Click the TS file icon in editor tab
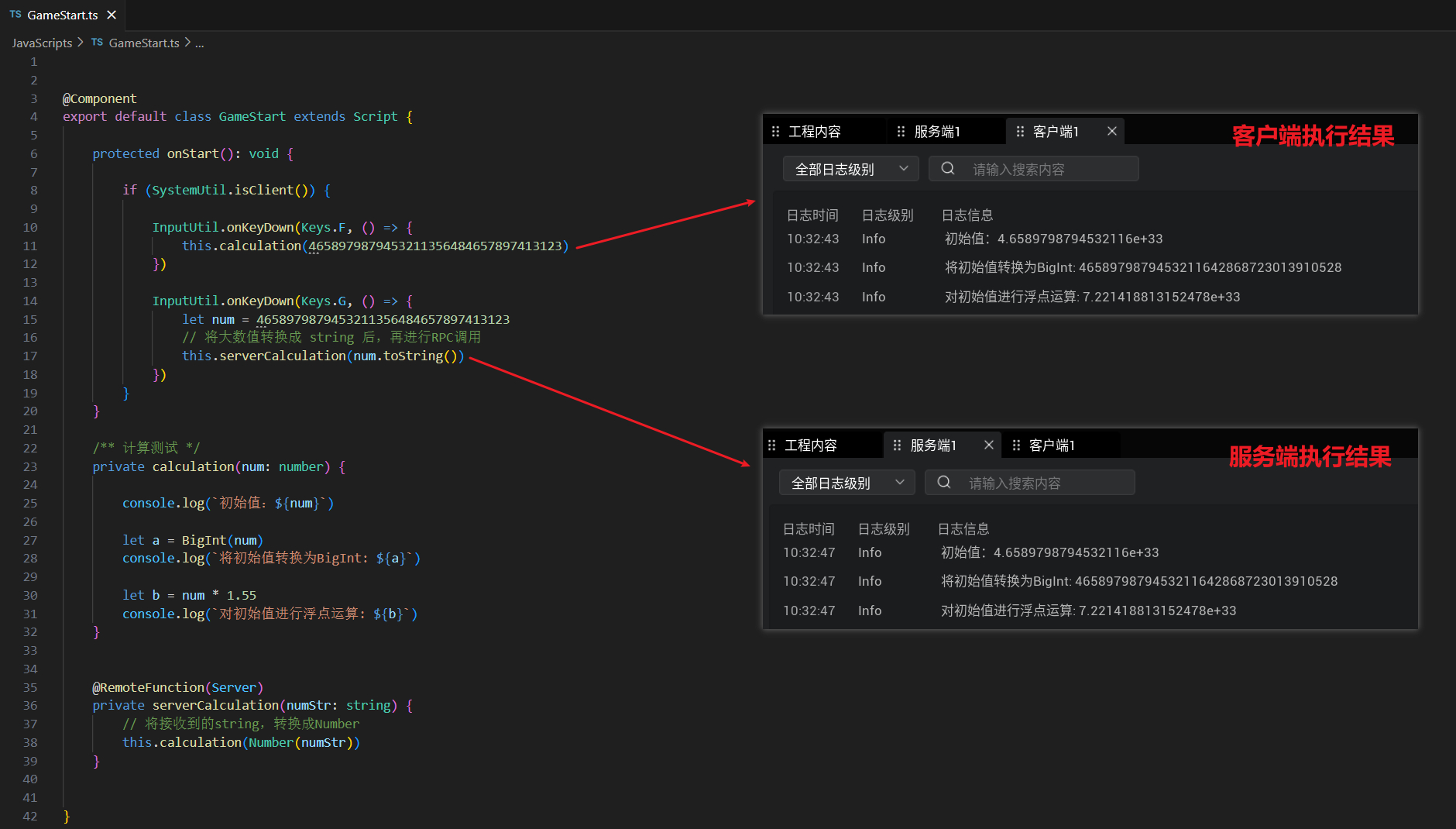 pos(15,15)
